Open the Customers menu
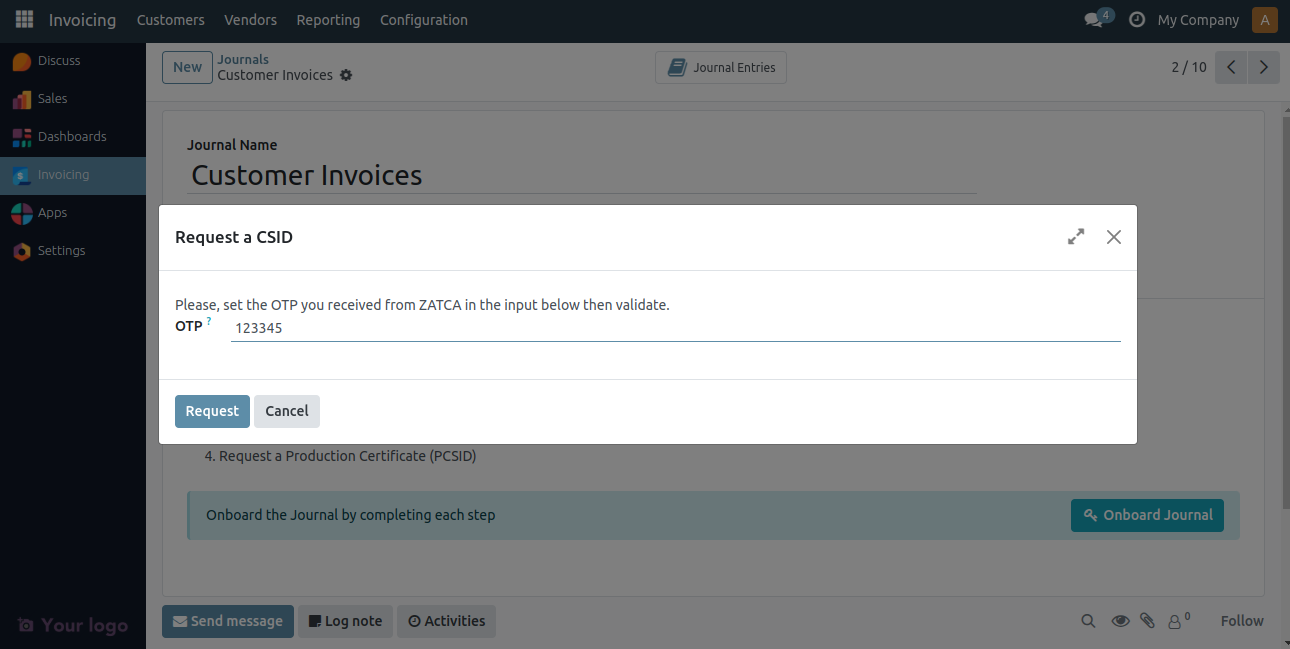 [170, 19]
